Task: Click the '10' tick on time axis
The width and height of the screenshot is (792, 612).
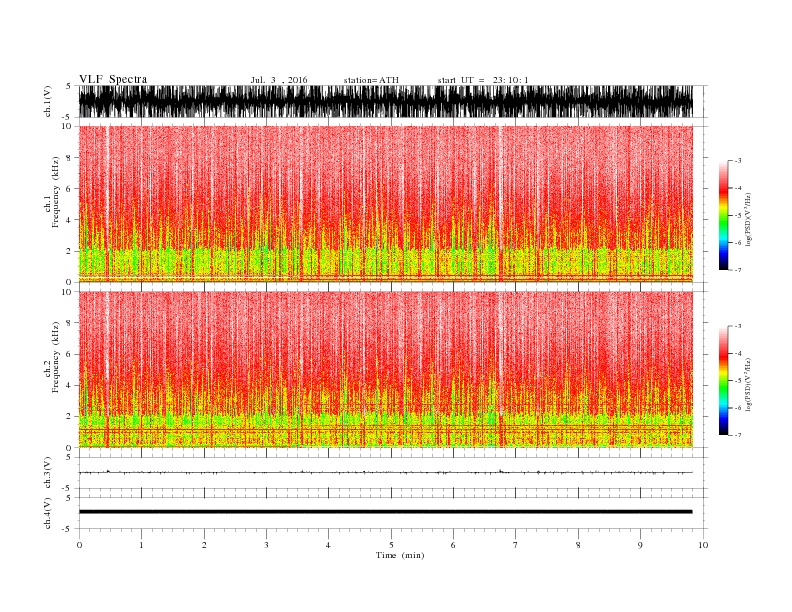Action: point(703,545)
